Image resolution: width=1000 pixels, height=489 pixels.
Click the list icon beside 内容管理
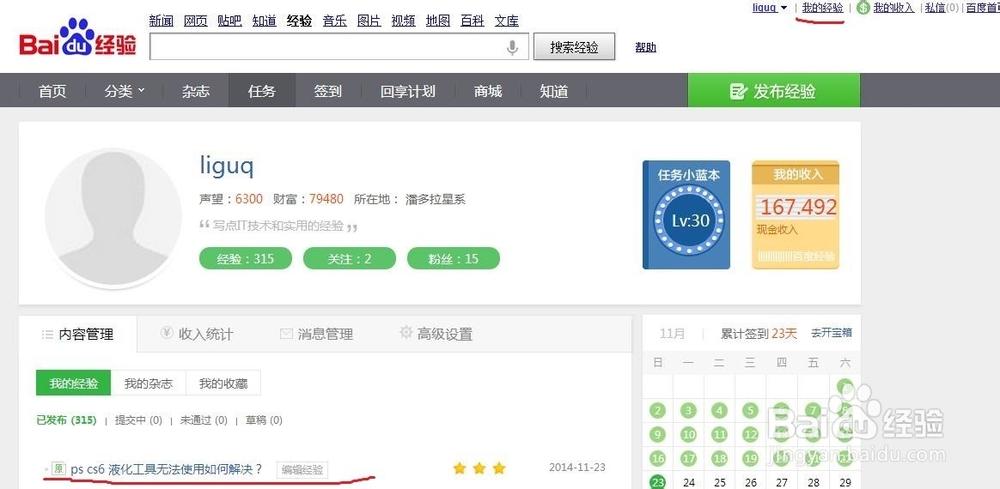47,334
